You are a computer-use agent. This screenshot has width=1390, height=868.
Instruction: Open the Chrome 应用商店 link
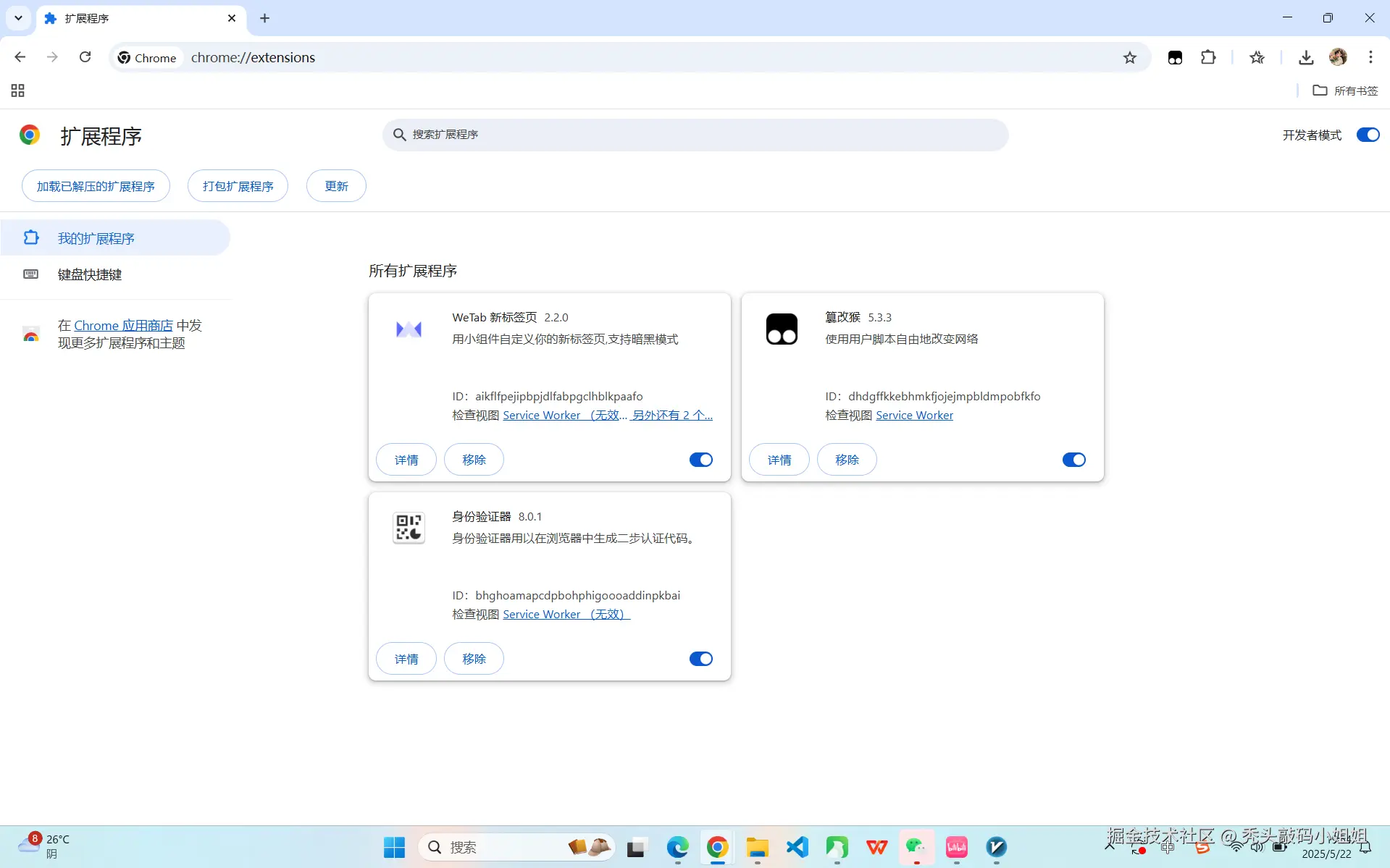[123, 326]
